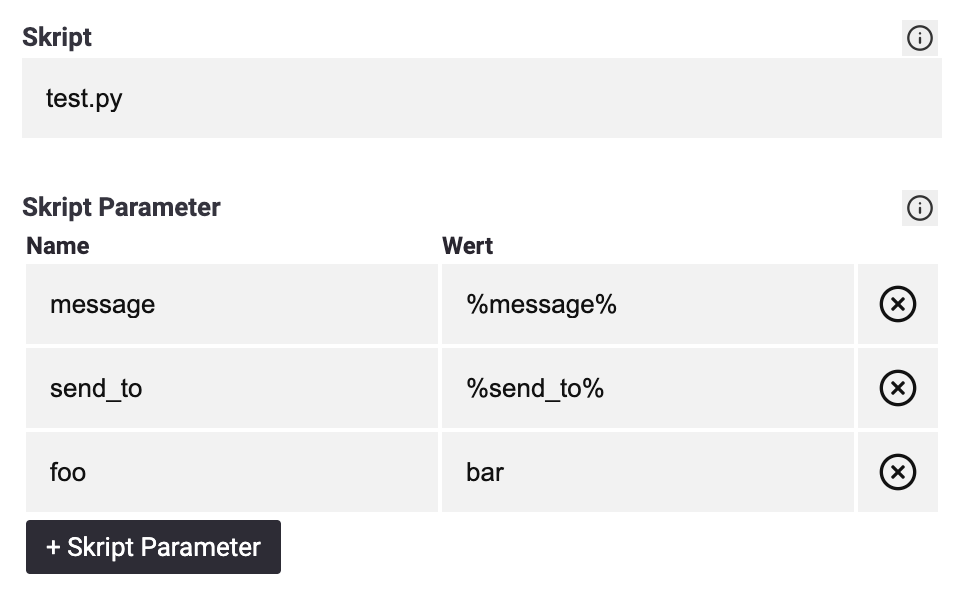
Task: Click the Skript Parameter heading label
Action: coord(121,207)
